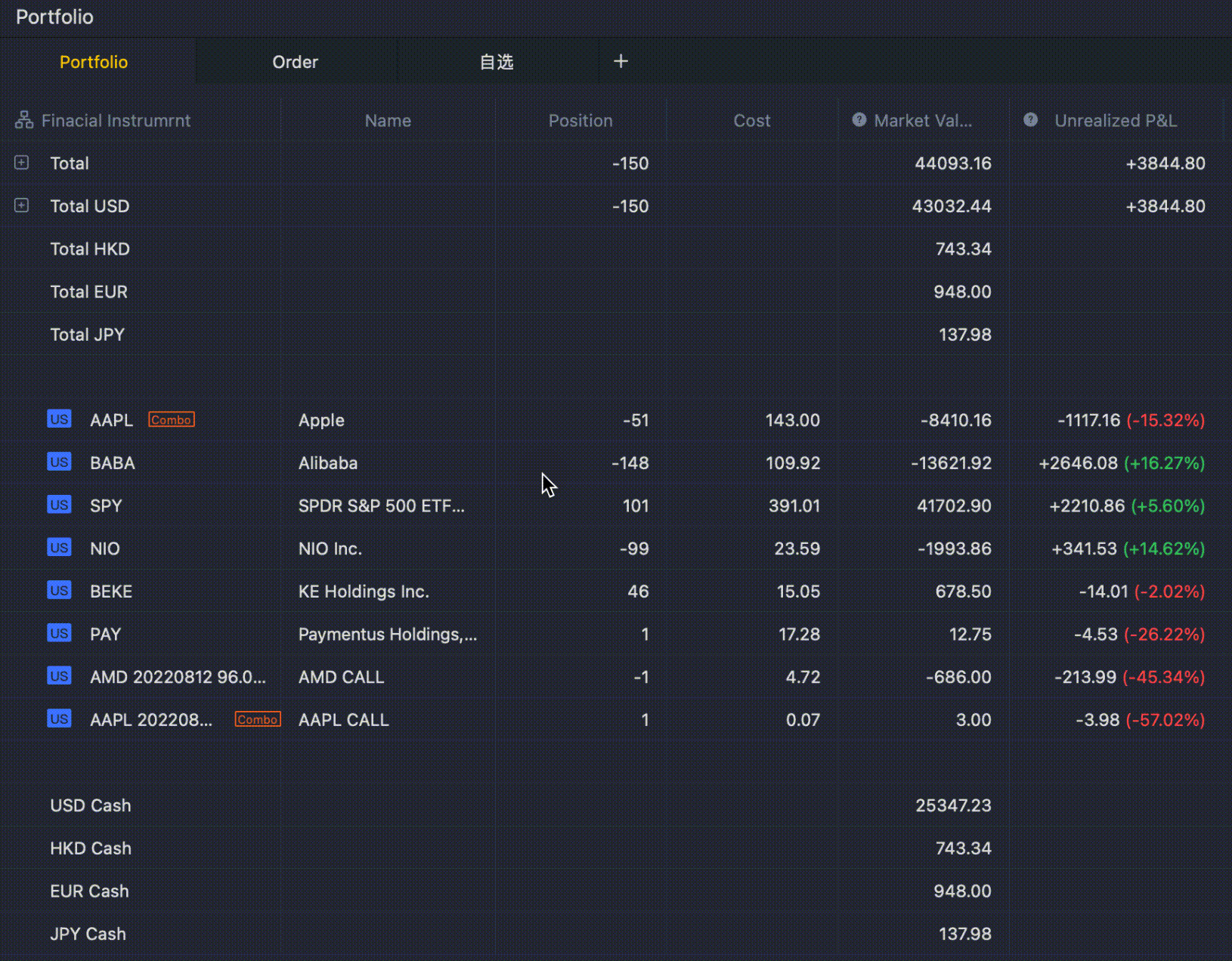Screen dimensions: 1232x961
Task: Click the BEKE ticker symbol
Action: pos(111,592)
